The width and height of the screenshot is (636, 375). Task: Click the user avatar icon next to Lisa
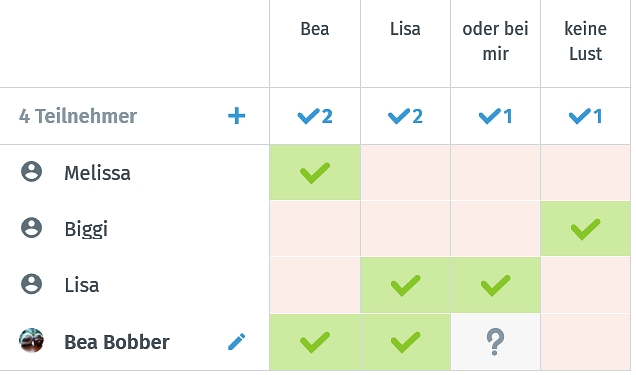click(x=31, y=284)
